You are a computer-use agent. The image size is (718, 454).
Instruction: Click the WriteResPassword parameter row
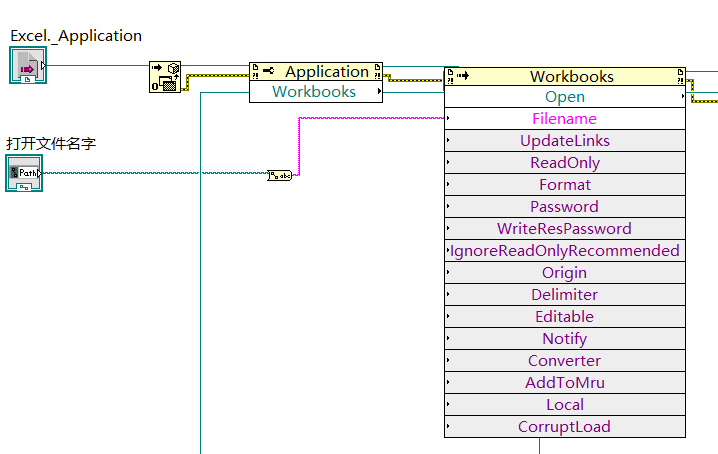565,229
